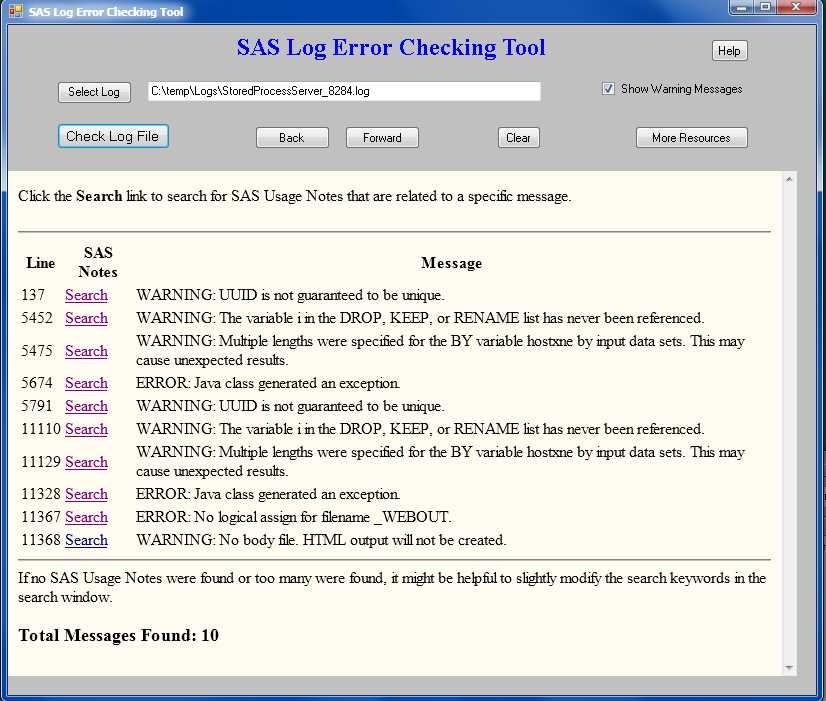This screenshot has height=701, width=826.
Task: Open Search link for line 5452
Action: pyautogui.click(x=86, y=318)
